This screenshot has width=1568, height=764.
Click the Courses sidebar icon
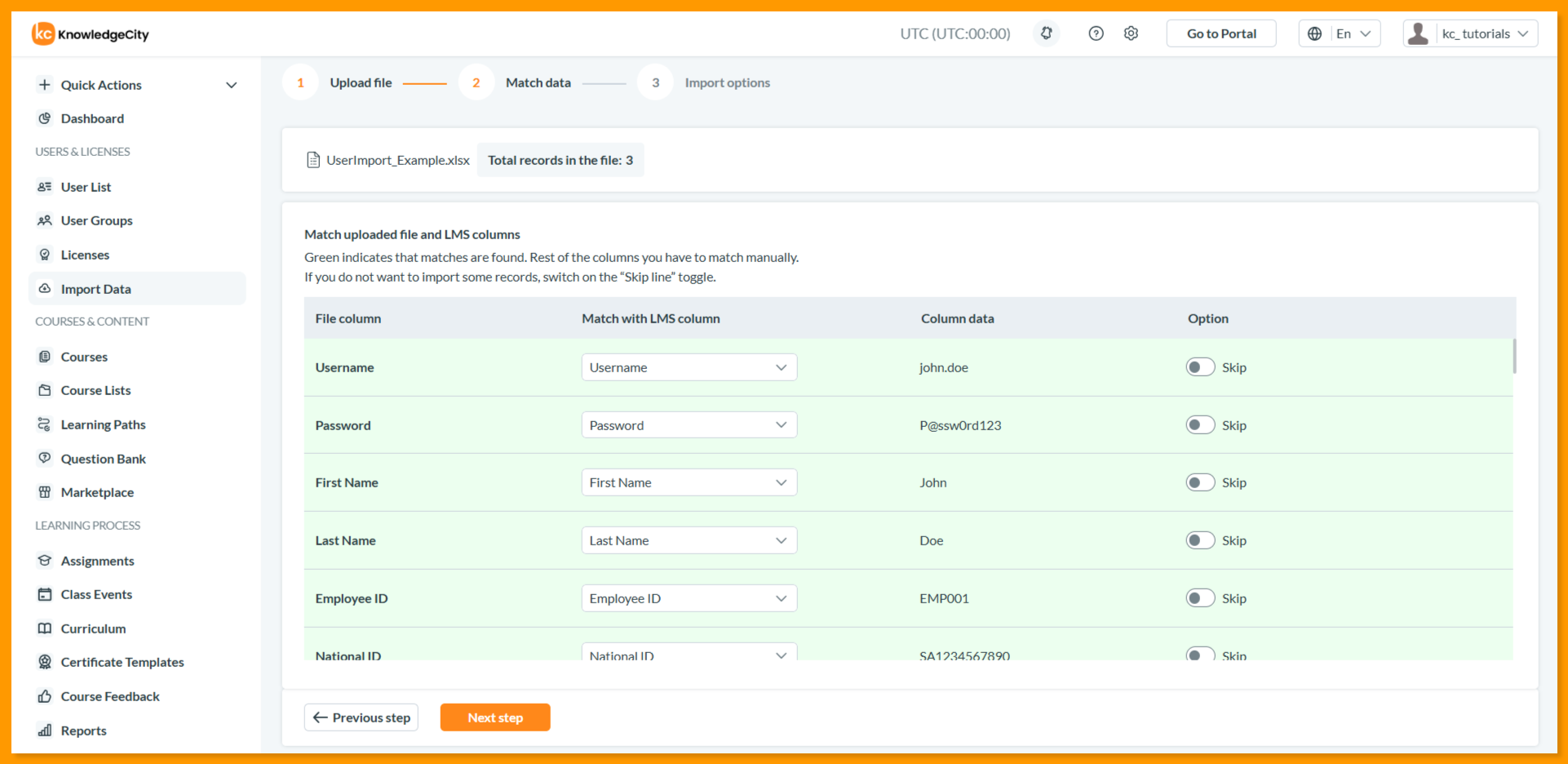[45, 357]
